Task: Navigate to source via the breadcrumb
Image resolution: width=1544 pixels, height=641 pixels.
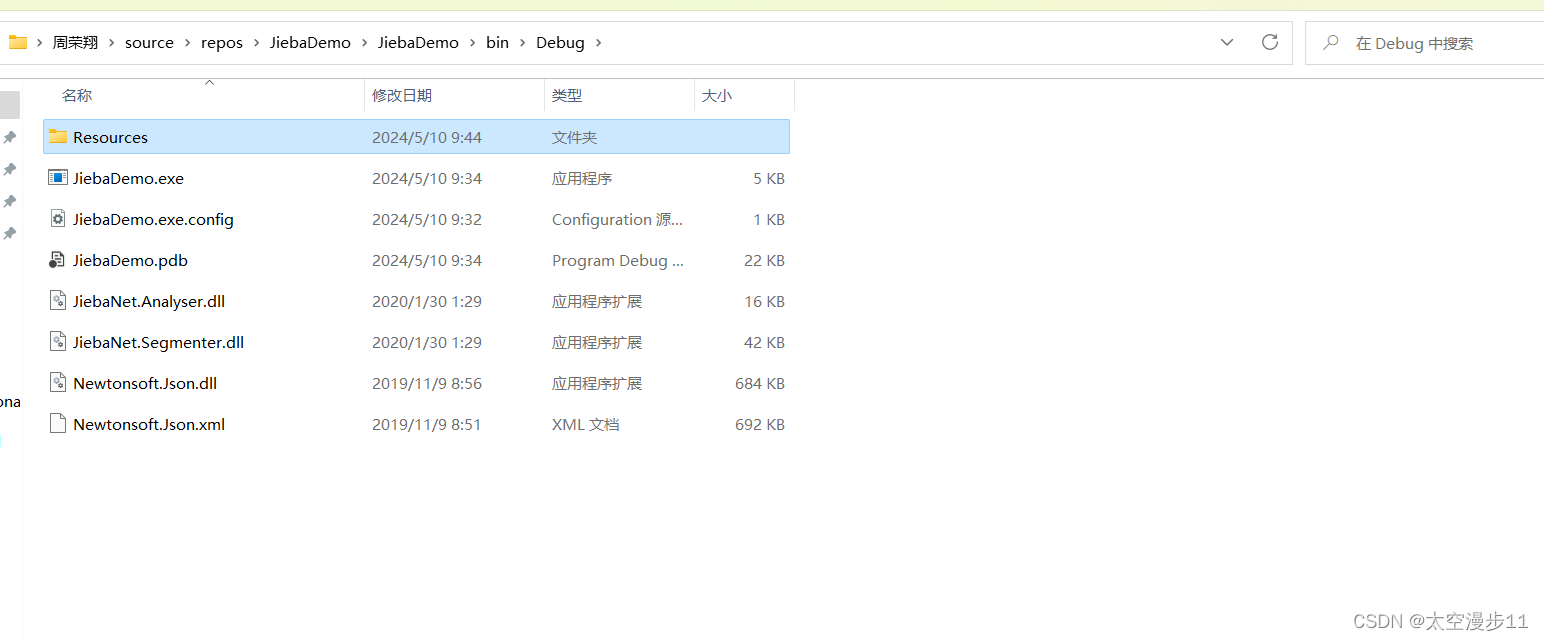Action: point(149,42)
